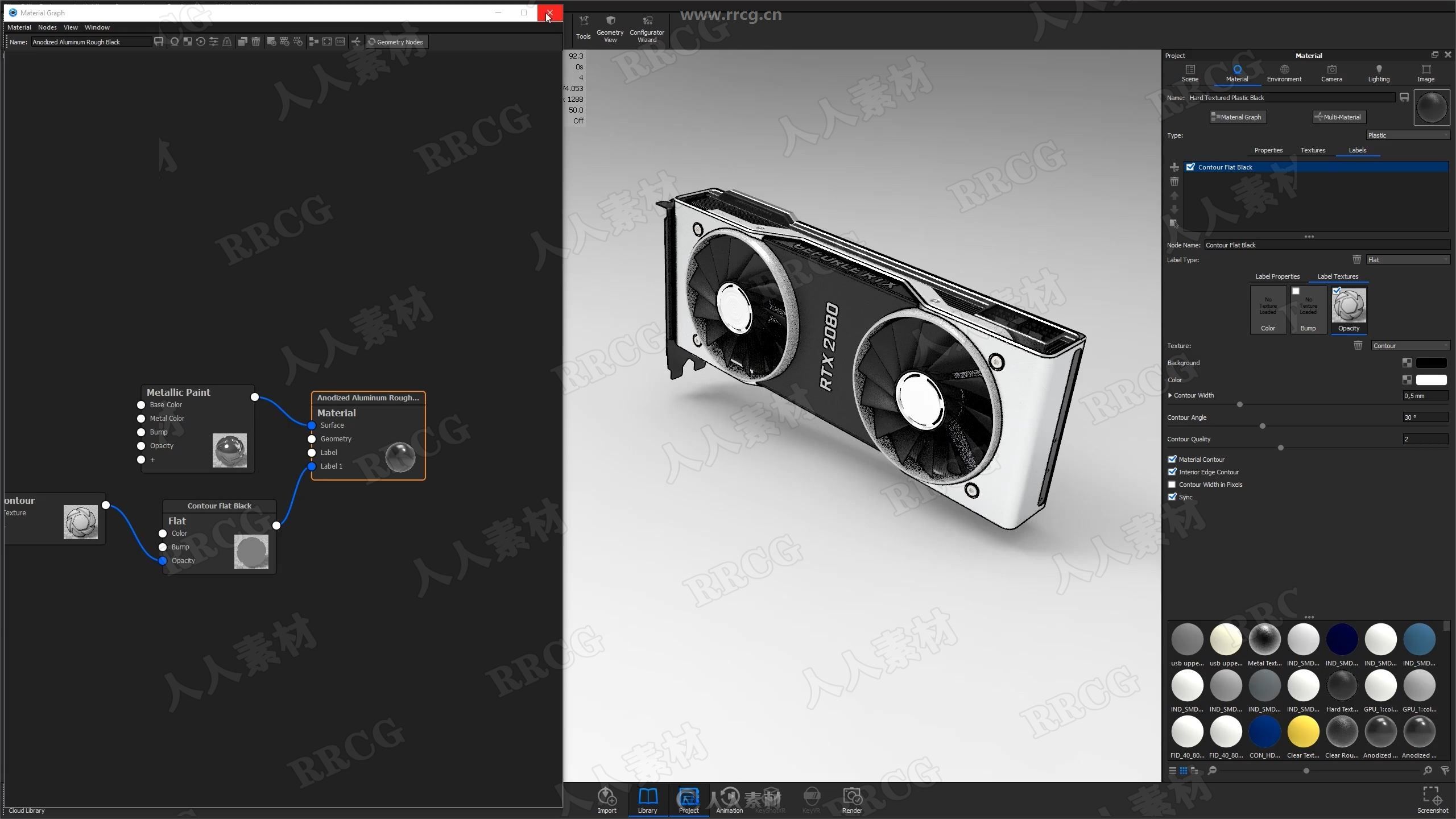Image resolution: width=1456 pixels, height=819 pixels.
Task: Switch to the Environment tab
Action: tap(1284, 73)
